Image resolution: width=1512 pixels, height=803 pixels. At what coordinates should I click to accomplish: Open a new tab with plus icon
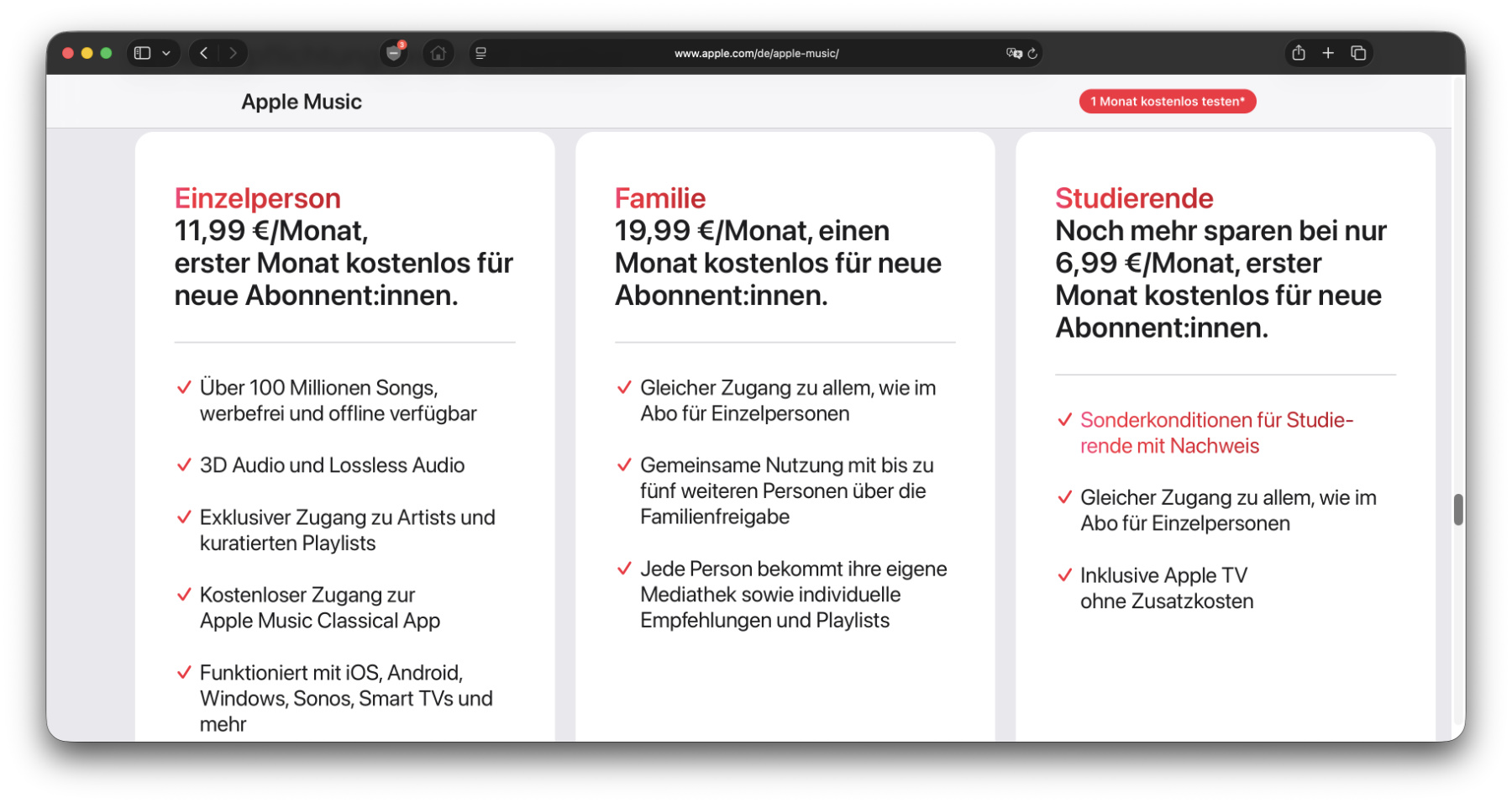(x=1328, y=53)
